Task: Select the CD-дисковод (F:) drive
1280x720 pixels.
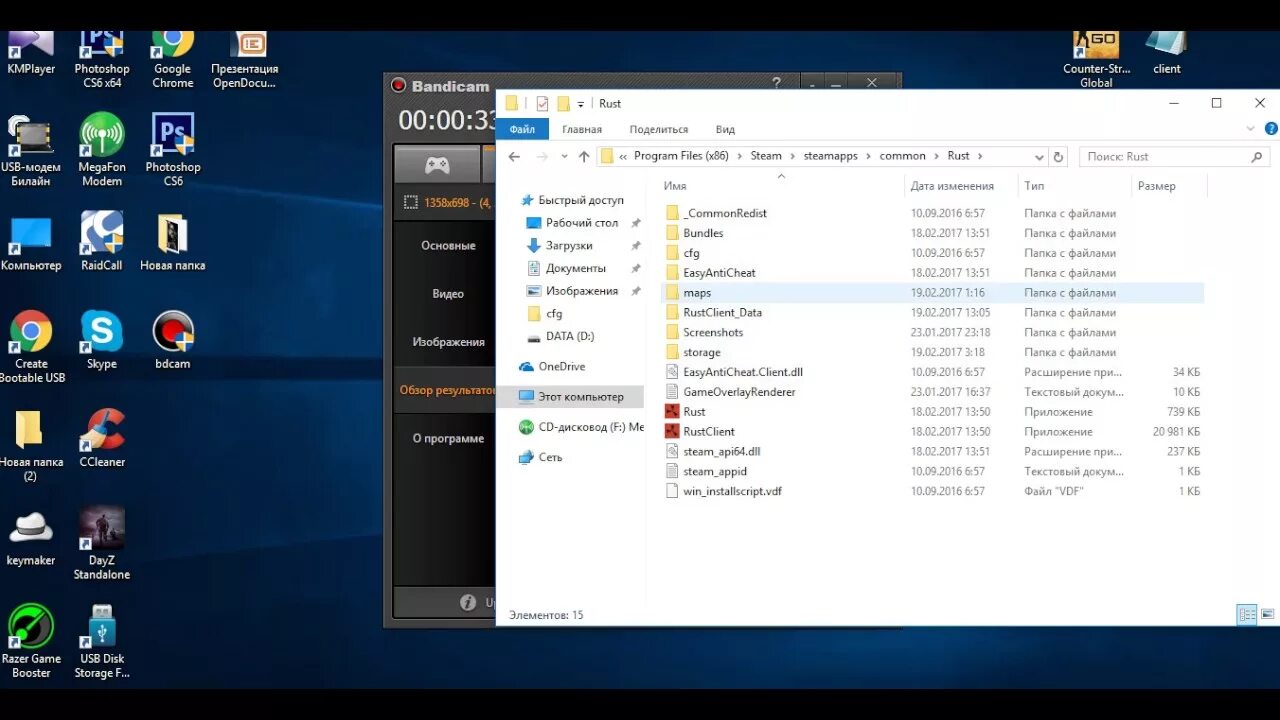Action: pyautogui.click(x=582, y=427)
